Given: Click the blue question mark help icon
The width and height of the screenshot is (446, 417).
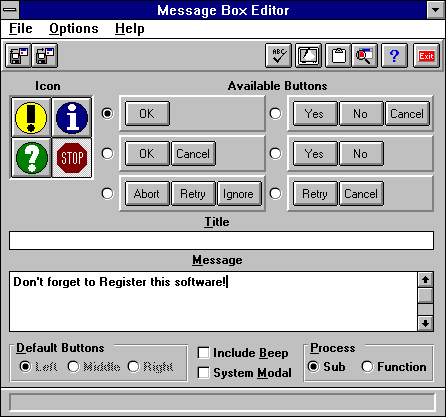Looking at the screenshot, I should click(x=394, y=56).
